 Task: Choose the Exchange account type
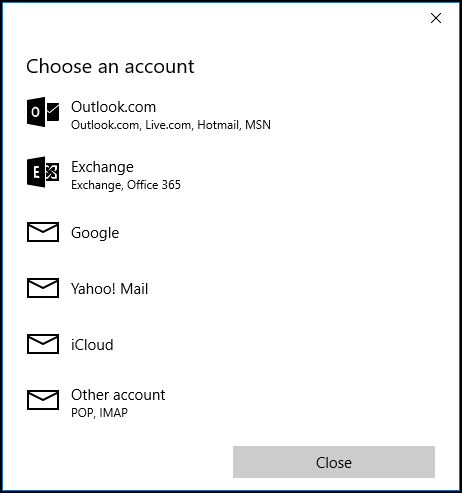231,174
